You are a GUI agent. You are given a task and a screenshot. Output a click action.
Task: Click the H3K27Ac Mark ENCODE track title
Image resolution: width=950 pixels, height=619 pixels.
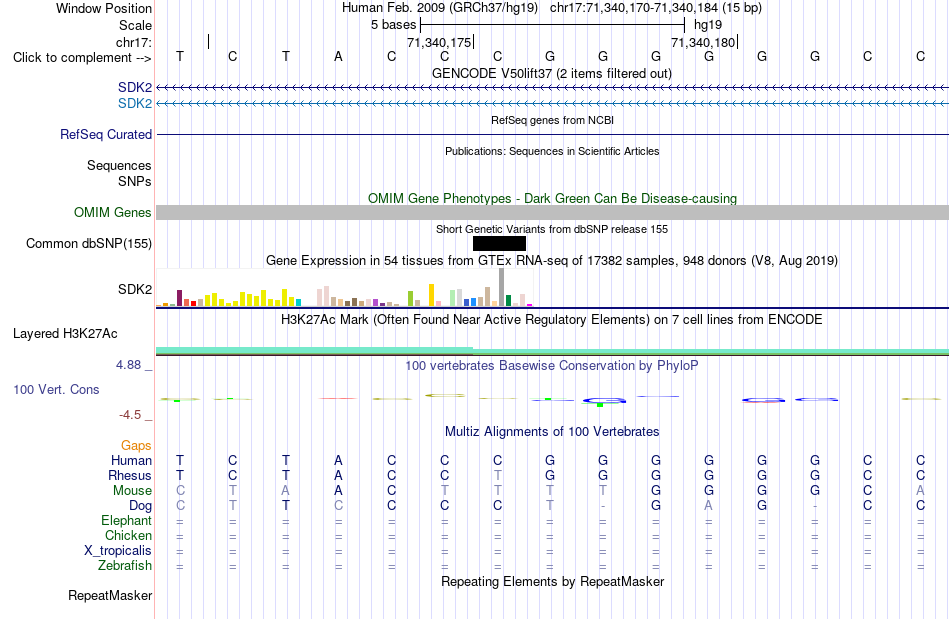(552, 320)
